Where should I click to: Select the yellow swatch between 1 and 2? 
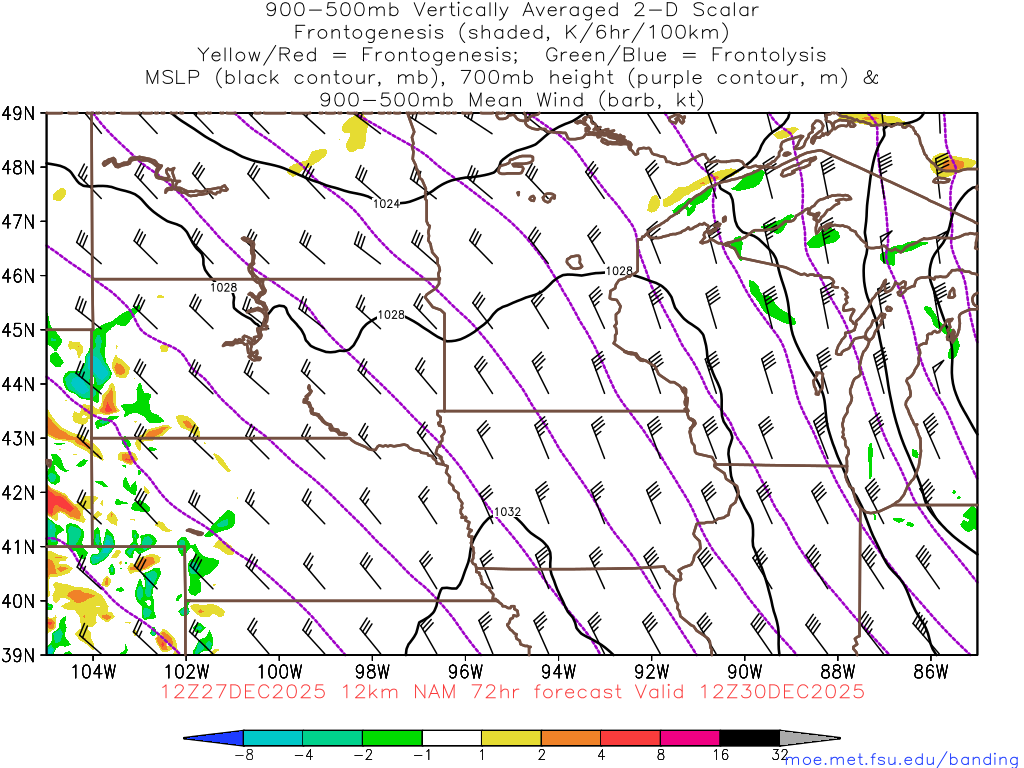pos(512,738)
